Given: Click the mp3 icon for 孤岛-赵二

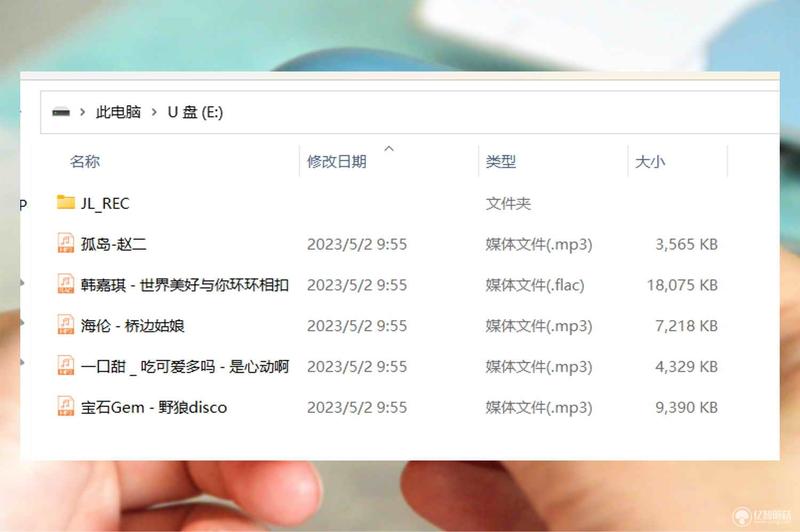Looking at the screenshot, I should point(65,243).
